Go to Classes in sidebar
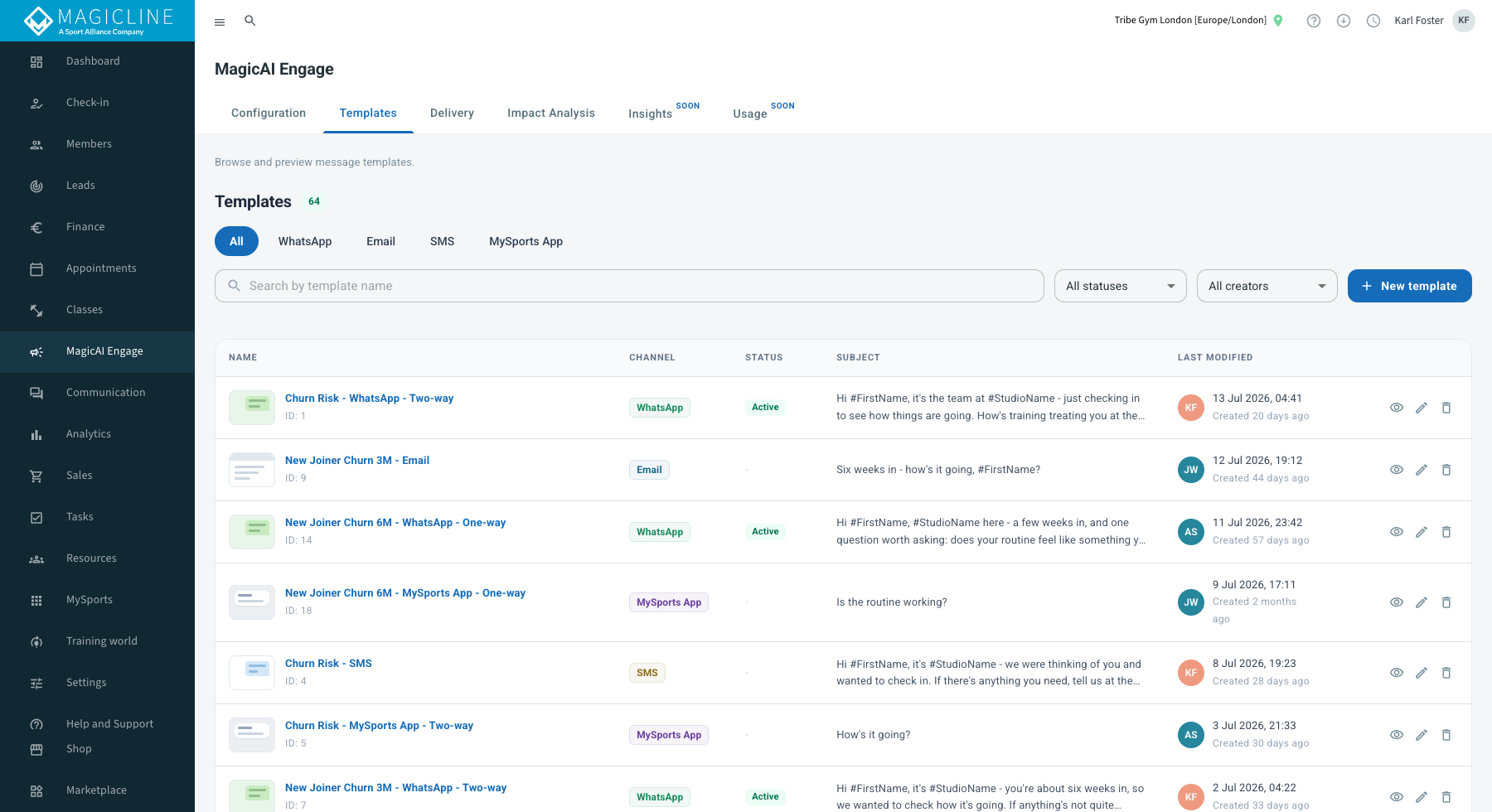The height and width of the screenshot is (812, 1492). click(97, 310)
